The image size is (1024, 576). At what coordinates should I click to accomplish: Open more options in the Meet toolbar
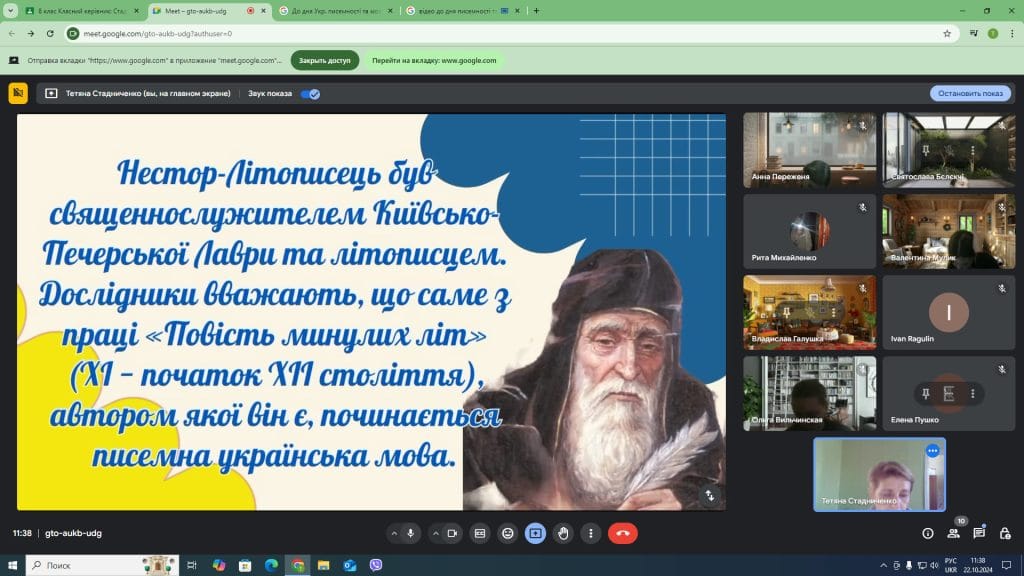coord(591,534)
